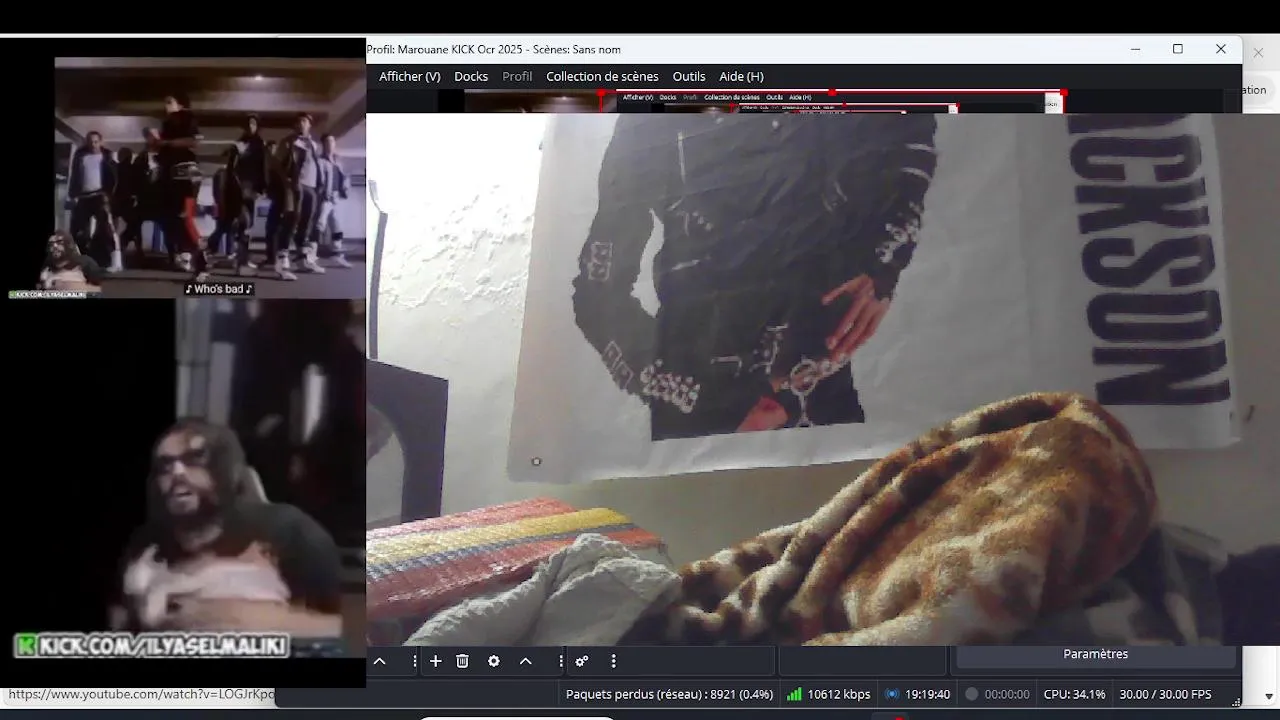Open the three-dot menu right of the double-gear icon
Screen dimensions: 1280x720
[x=613, y=661]
